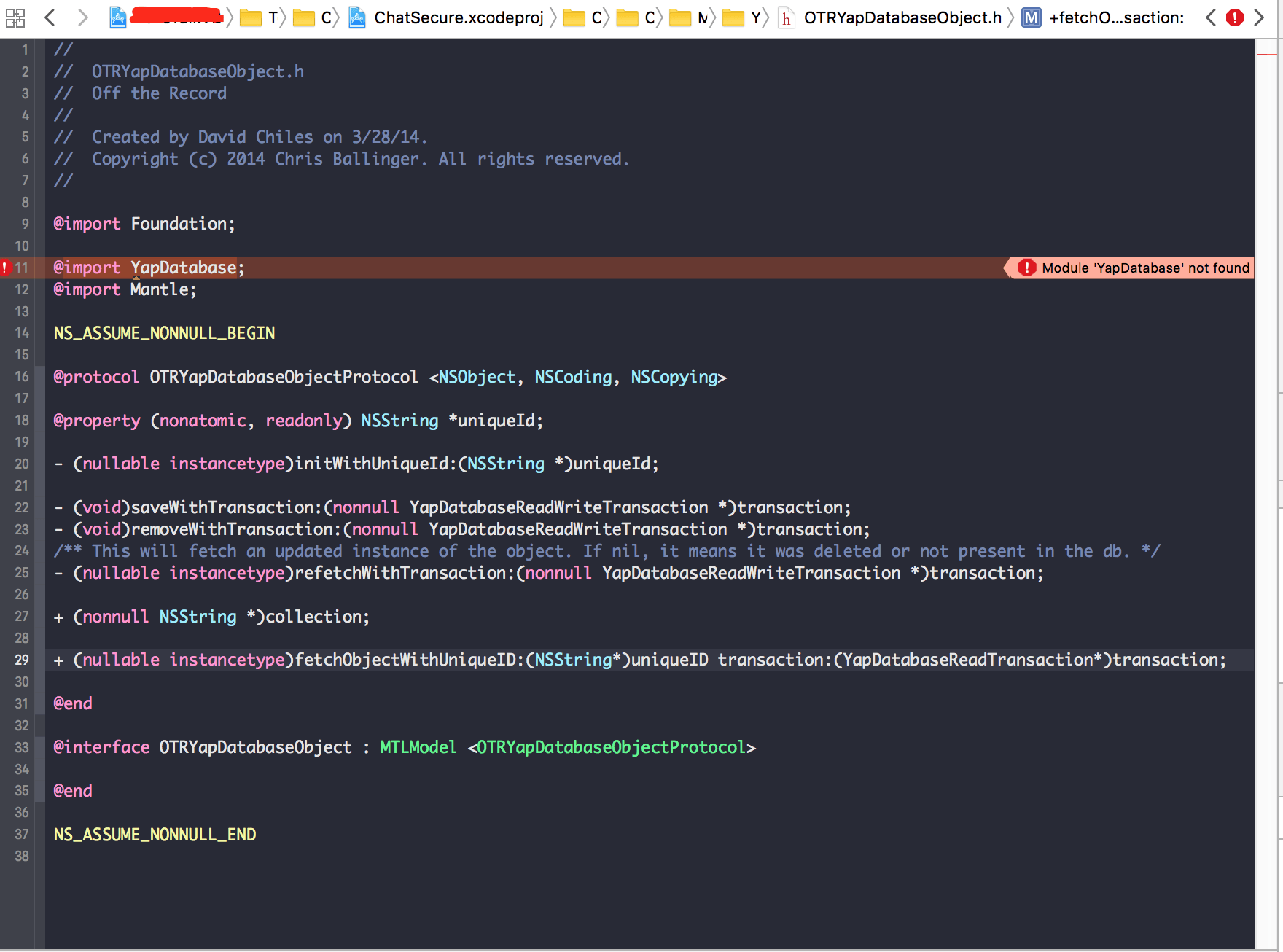Image resolution: width=1283 pixels, height=952 pixels.
Task: Click line number 29 in the gutter
Action: click(22, 660)
